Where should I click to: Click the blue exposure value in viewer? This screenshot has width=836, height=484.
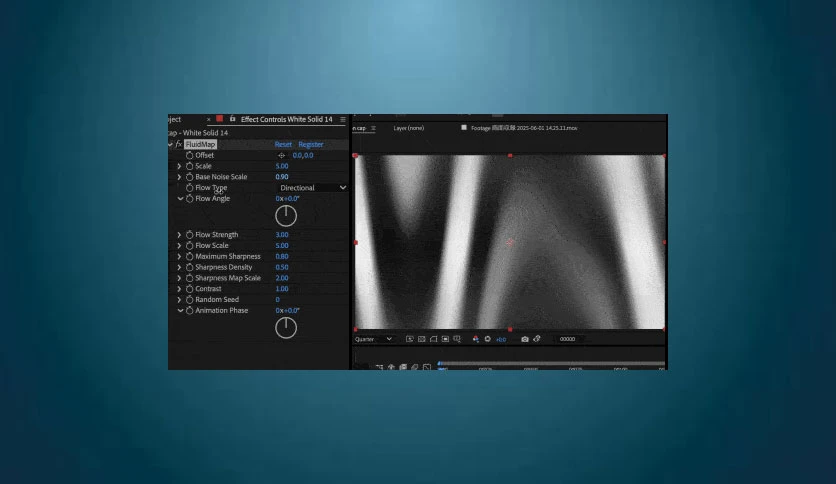501,339
